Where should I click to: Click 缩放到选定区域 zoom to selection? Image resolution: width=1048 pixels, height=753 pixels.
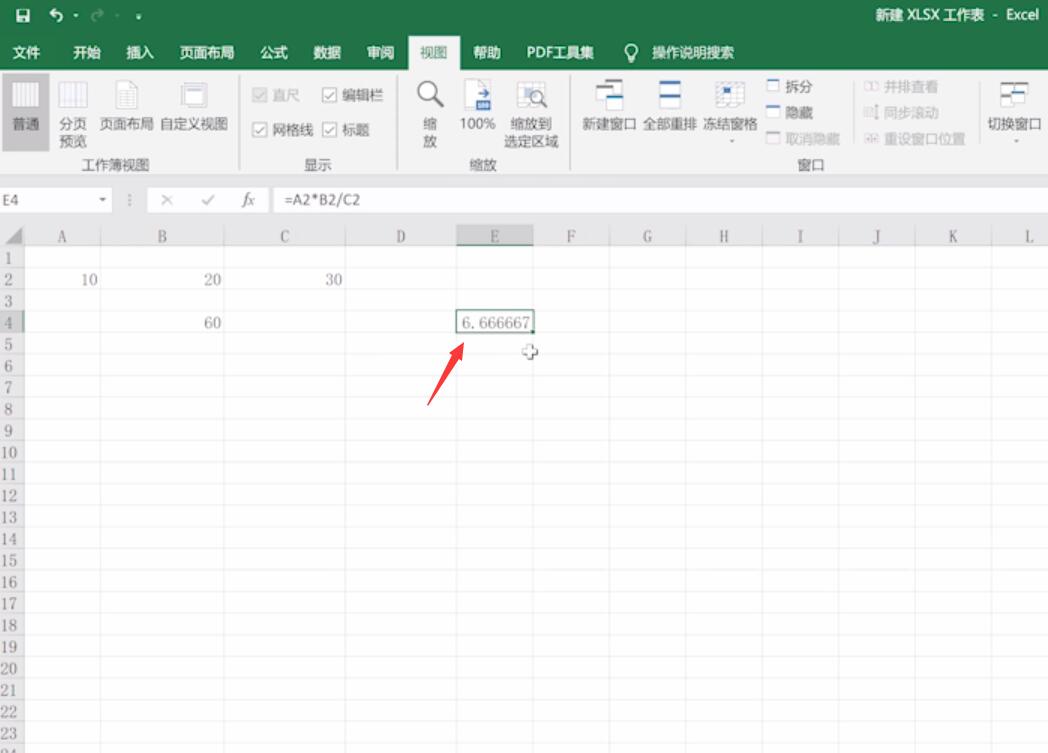pos(531,112)
